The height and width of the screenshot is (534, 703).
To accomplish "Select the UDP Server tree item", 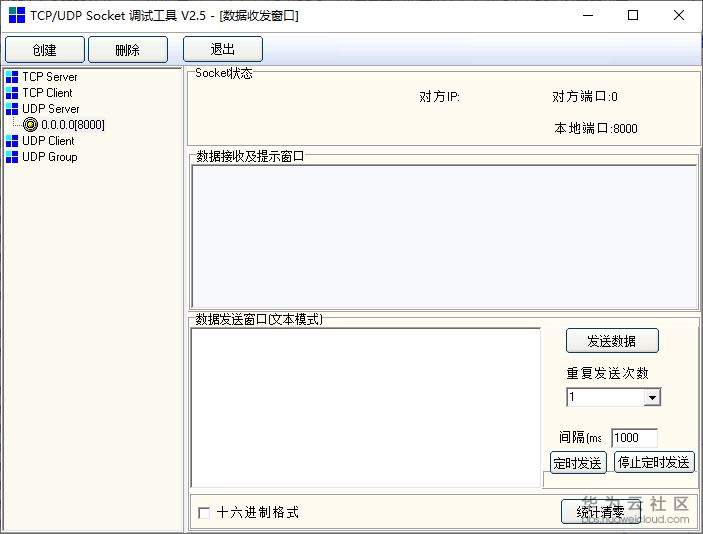I will [51, 109].
